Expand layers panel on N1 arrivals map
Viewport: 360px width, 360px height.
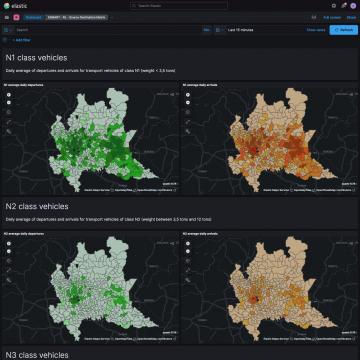coord(352,95)
